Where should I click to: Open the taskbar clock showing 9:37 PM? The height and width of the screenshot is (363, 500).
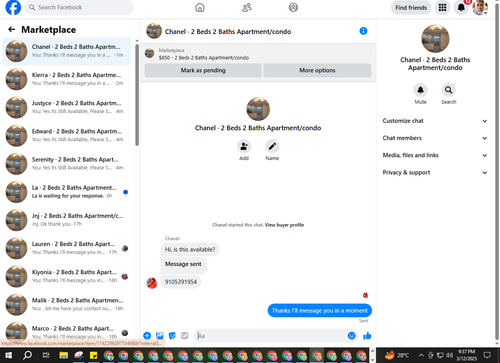coord(466,355)
